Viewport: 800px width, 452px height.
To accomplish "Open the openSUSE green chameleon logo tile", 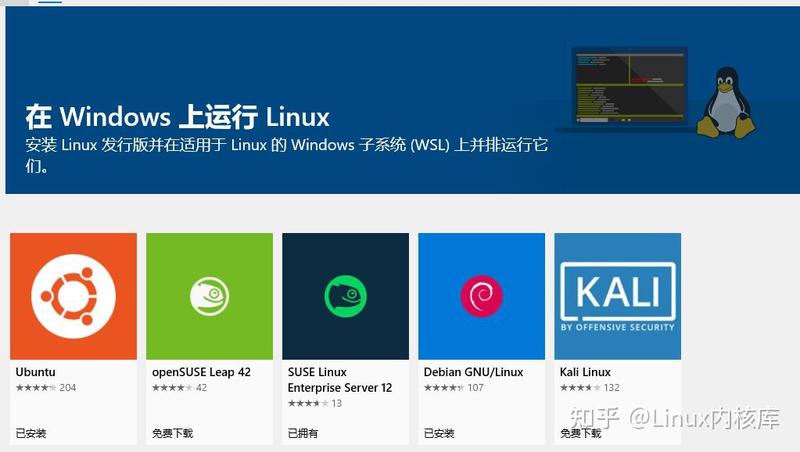I will click(x=209, y=296).
